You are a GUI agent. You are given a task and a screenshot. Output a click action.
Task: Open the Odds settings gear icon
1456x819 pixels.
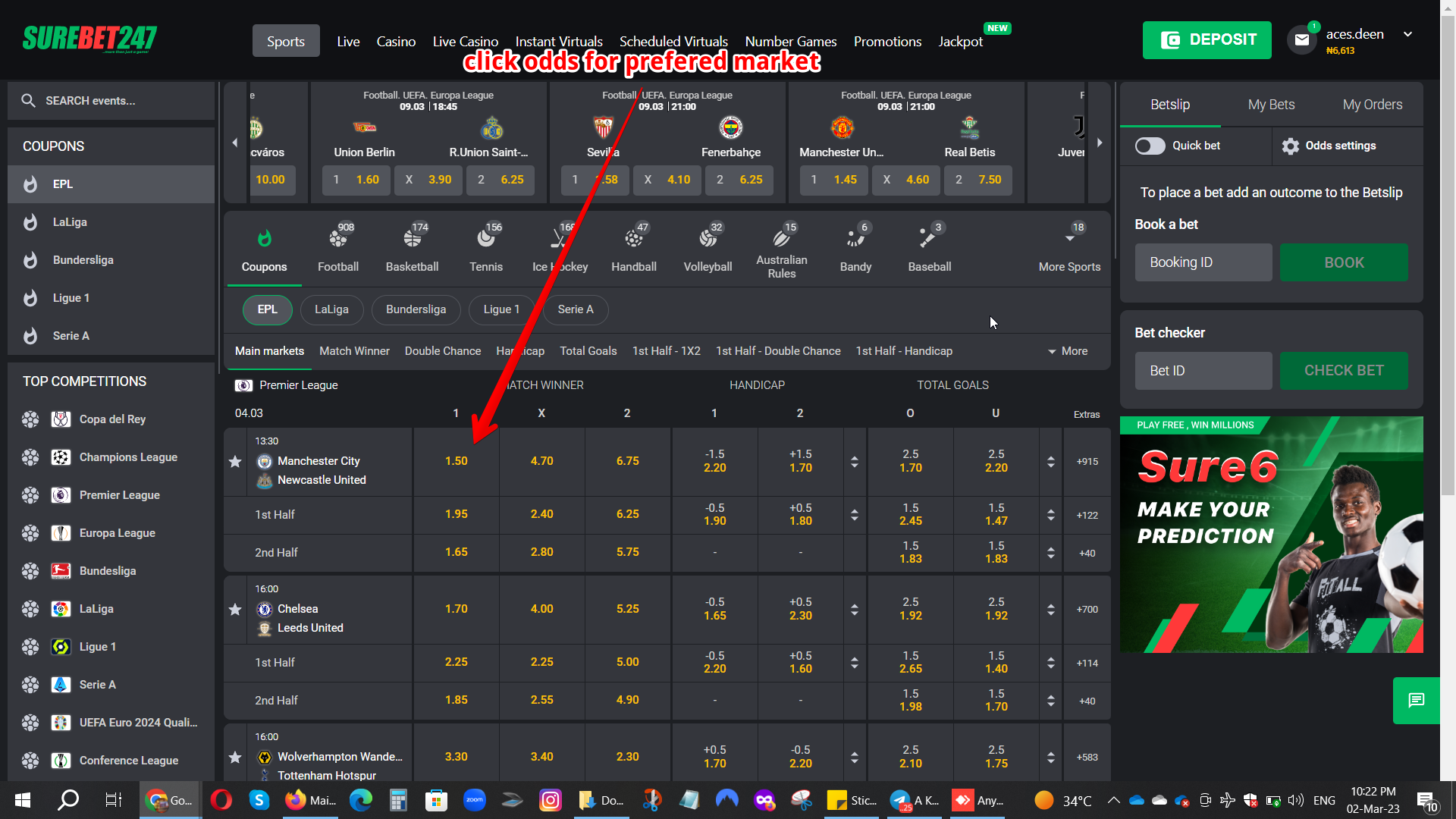click(1291, 146)
